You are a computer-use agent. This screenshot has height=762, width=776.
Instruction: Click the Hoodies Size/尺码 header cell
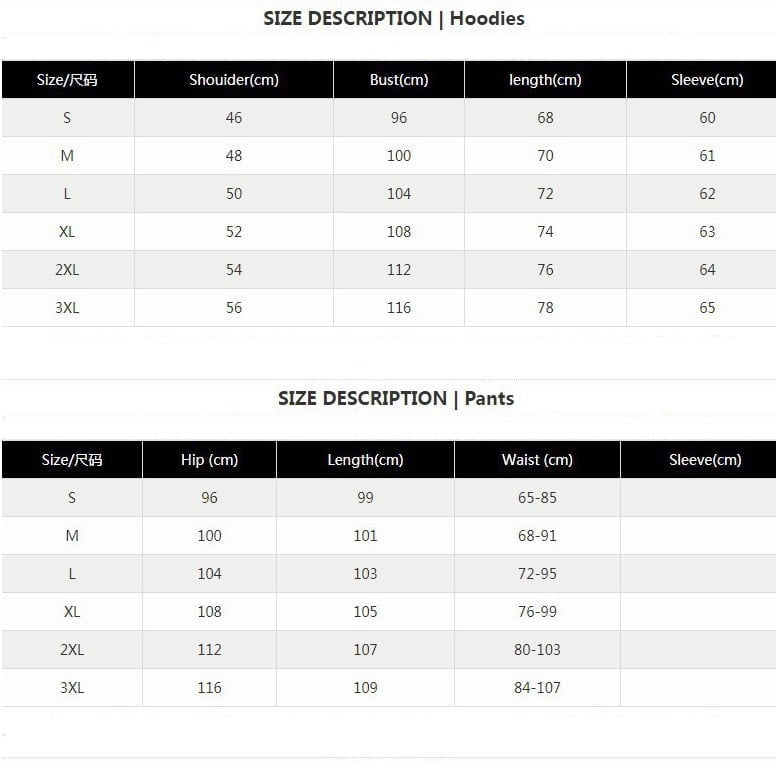pyautogui.click(x=67, y=80)
